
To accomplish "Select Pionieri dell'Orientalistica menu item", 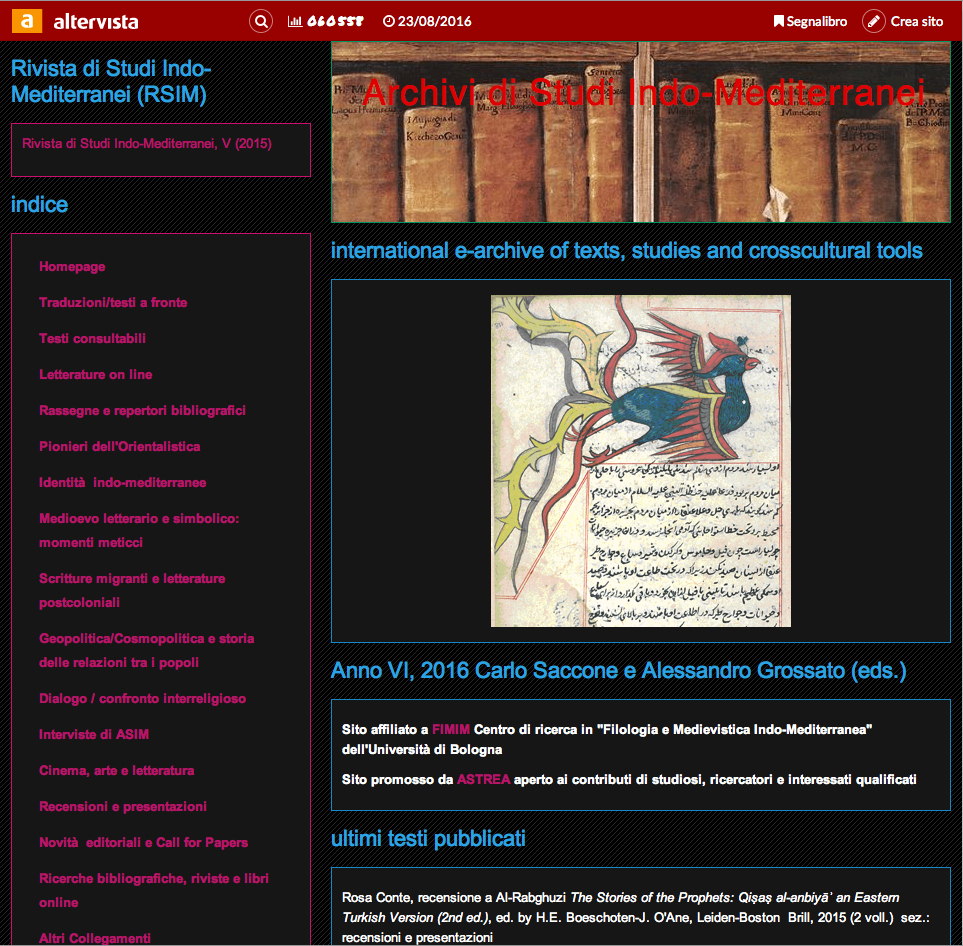I will point(119,447).
